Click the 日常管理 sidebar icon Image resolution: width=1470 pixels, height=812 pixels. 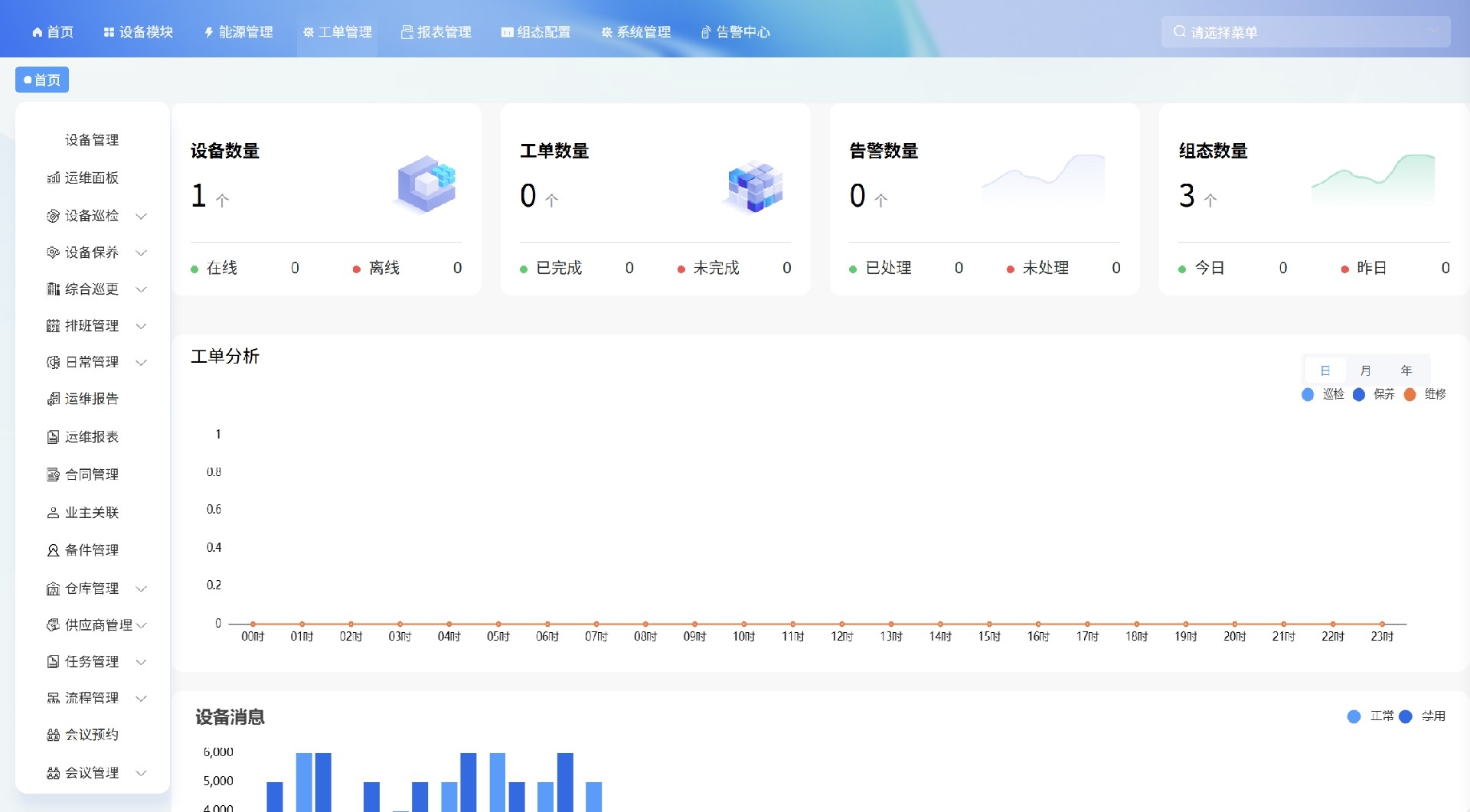(53, 362)
